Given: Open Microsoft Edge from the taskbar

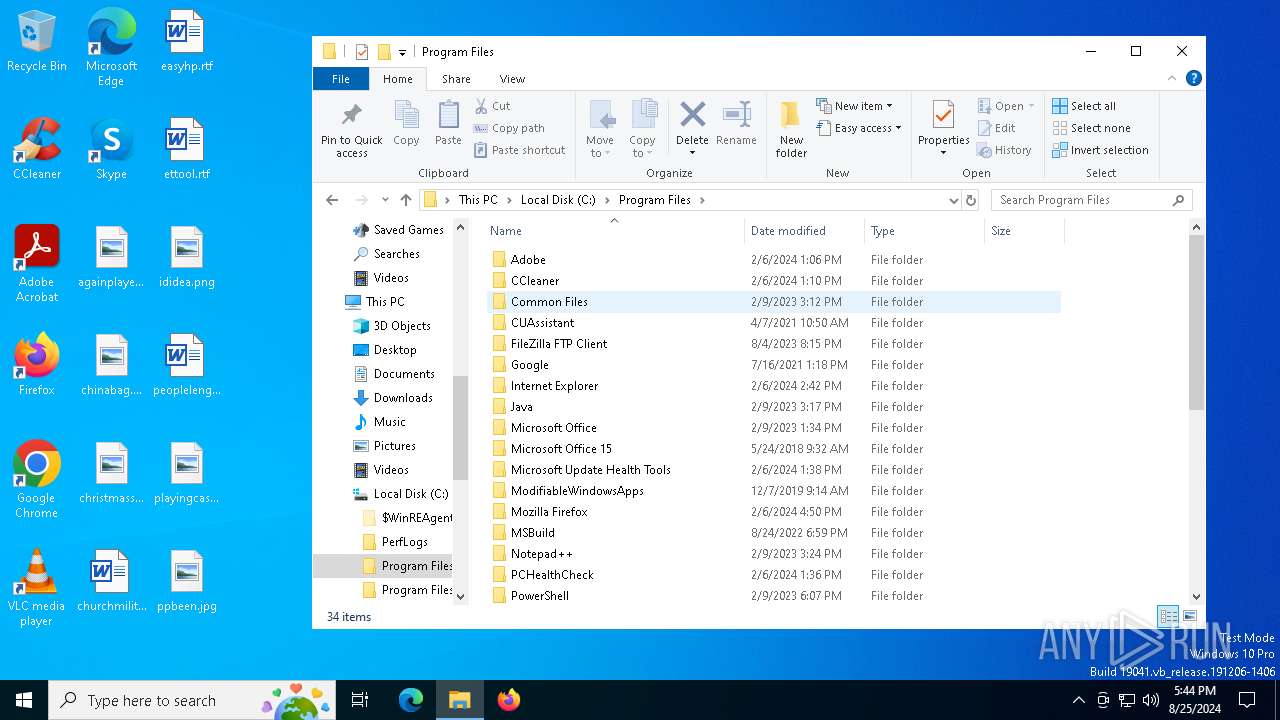Looking at the screenshot, I should tap(411, 700).
